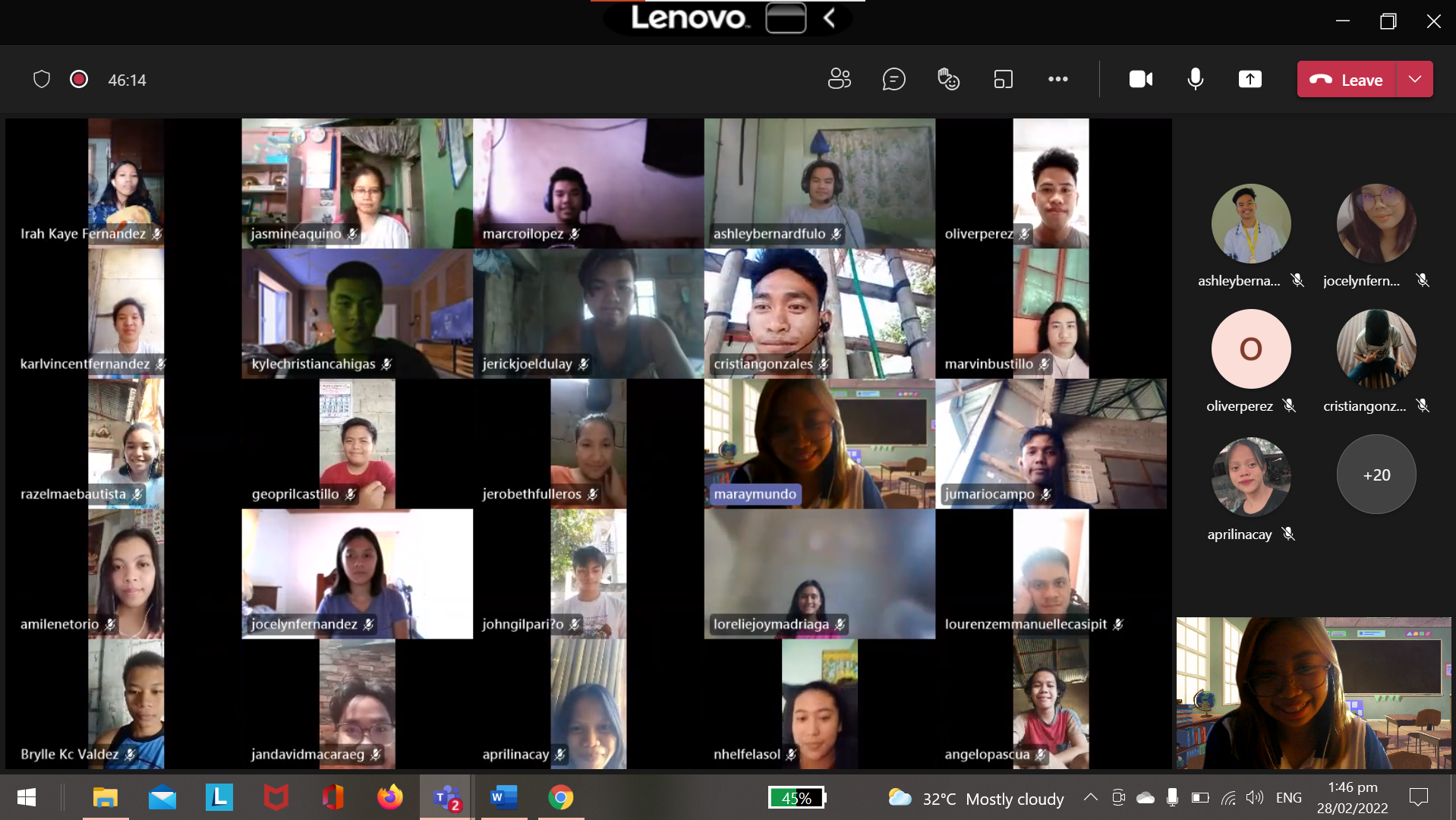Select lourenzemmanuellecasipit name label

click(1026, 624)
